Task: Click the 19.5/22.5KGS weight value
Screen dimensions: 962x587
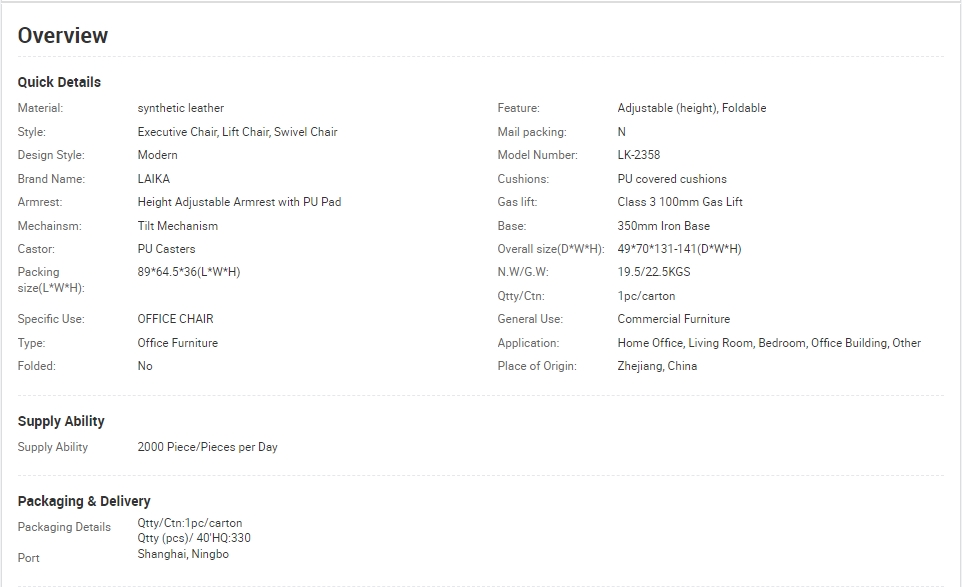Action: point(653,272)
